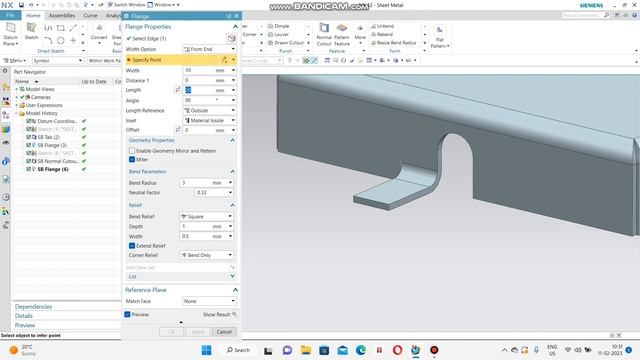This screenshot has height=360, width=640.
Task: Open the Corner Relief dropdown
Action: (x=207, y=255)
